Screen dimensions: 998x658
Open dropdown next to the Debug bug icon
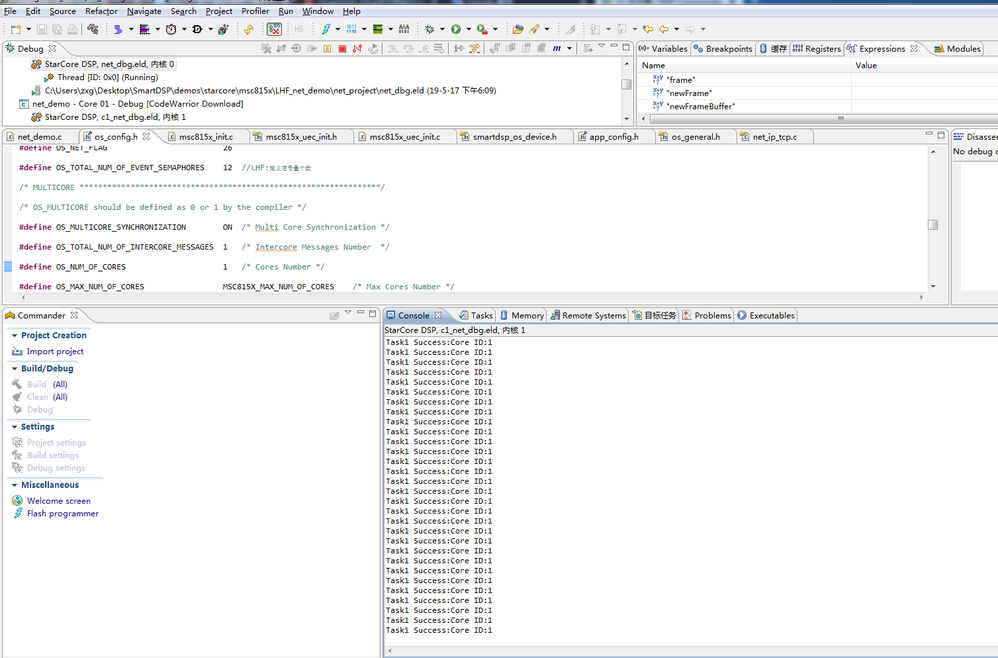(442, 29)
